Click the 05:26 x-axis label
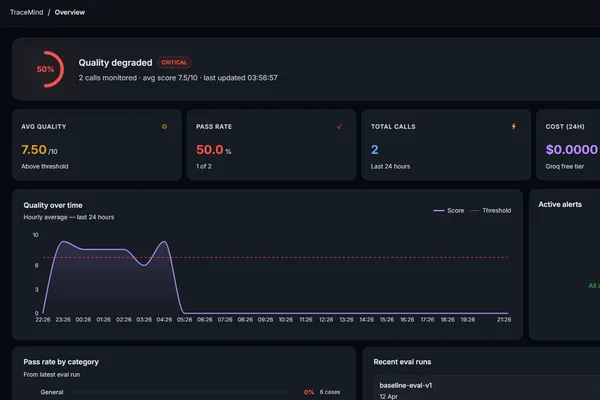 click(184, 320)
